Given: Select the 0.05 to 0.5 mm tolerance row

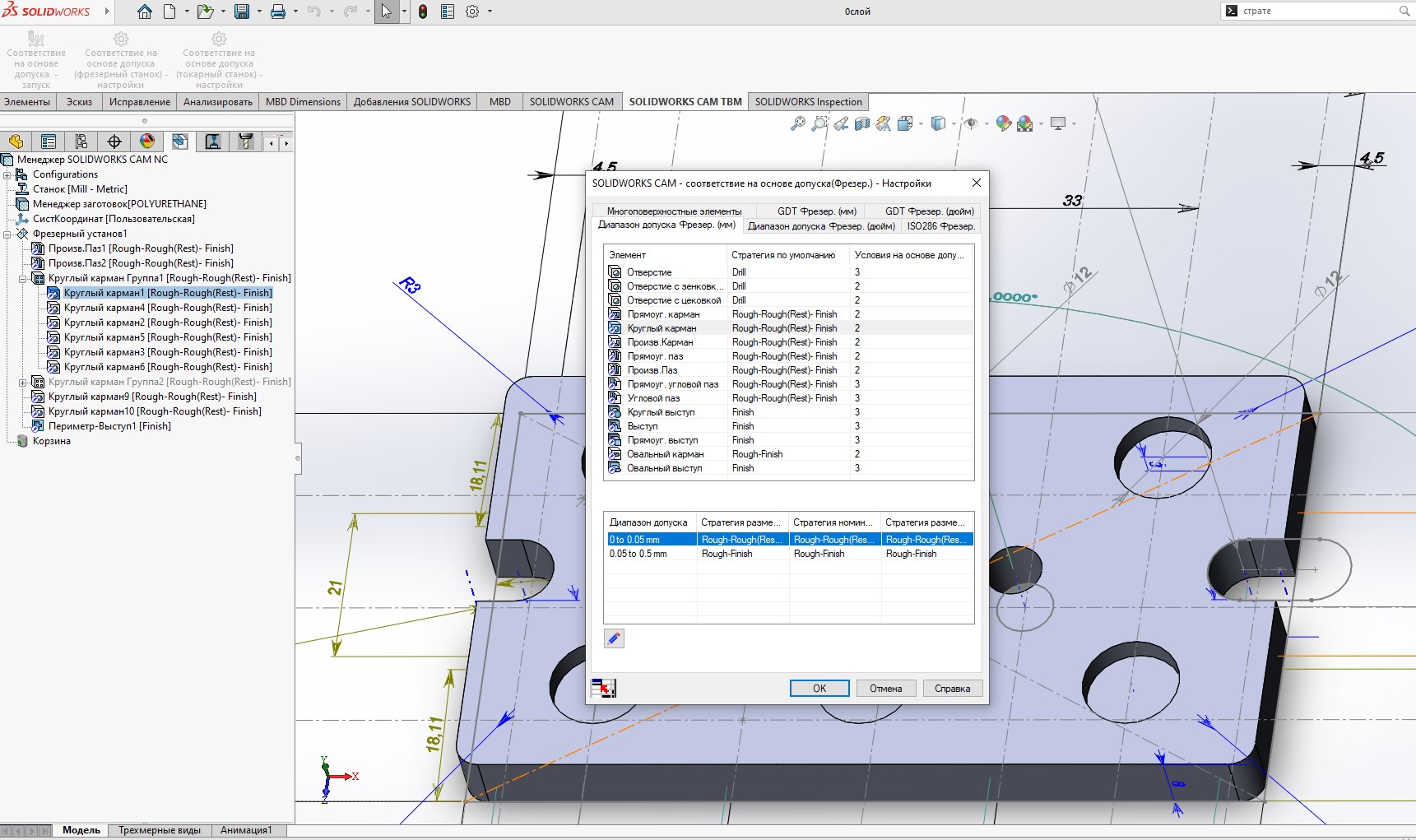Looking at the screenshot, I should point(638,554).
